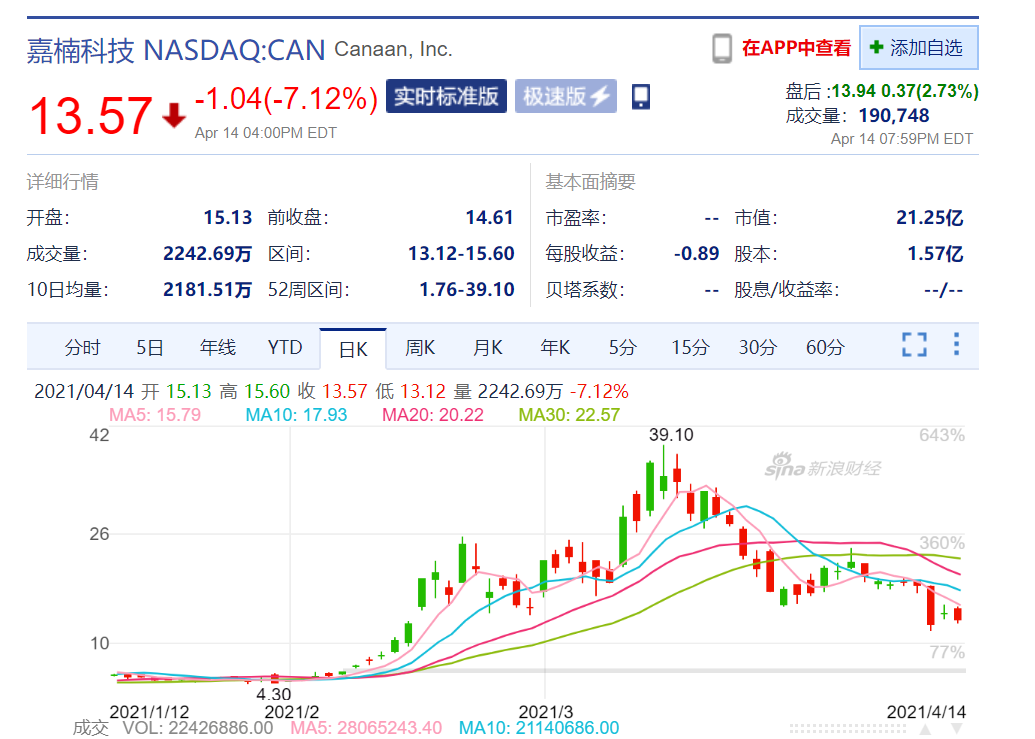Select the 30分 chart tab
1035x739 pixels.
758,347
